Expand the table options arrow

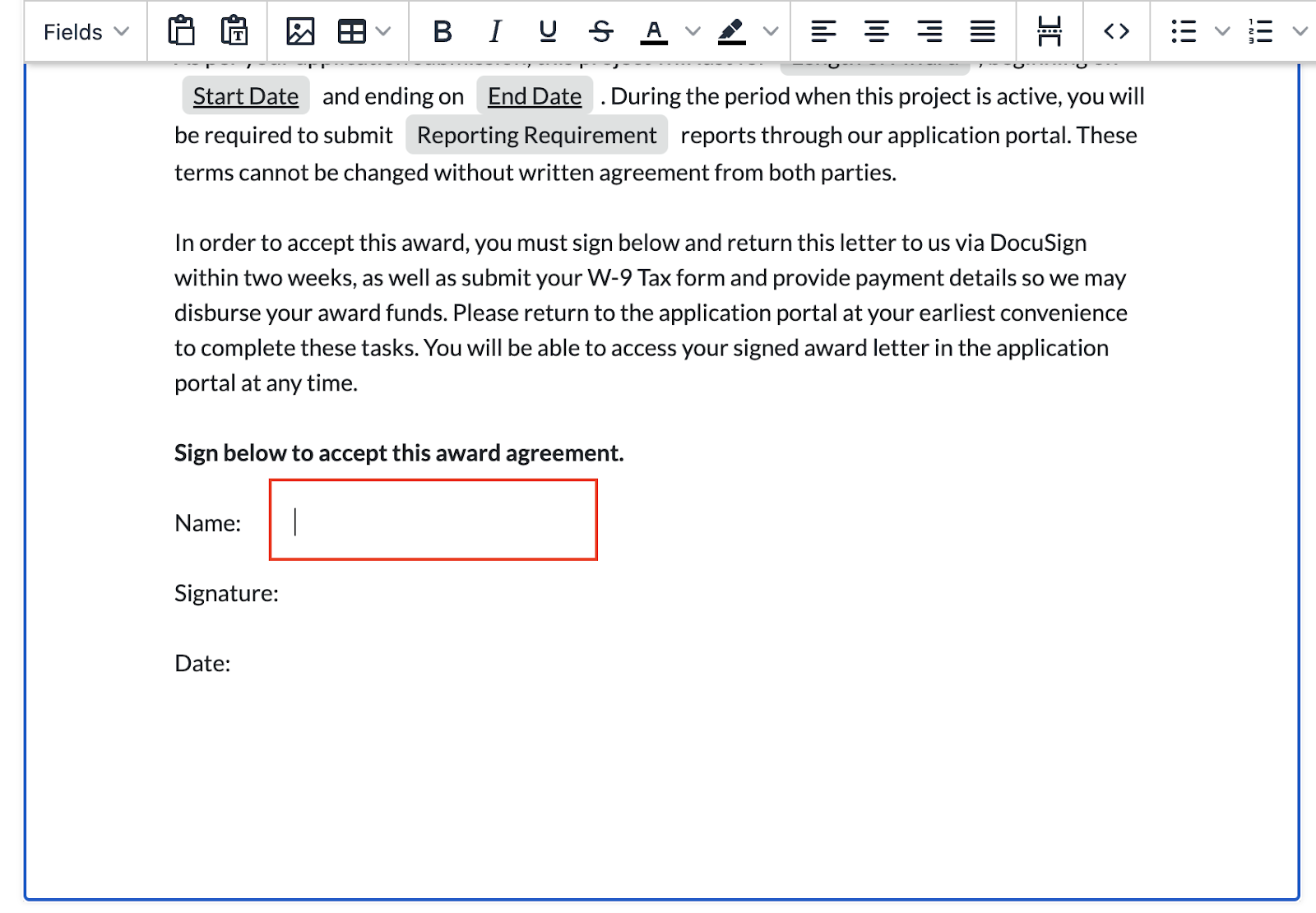point(383,31)
